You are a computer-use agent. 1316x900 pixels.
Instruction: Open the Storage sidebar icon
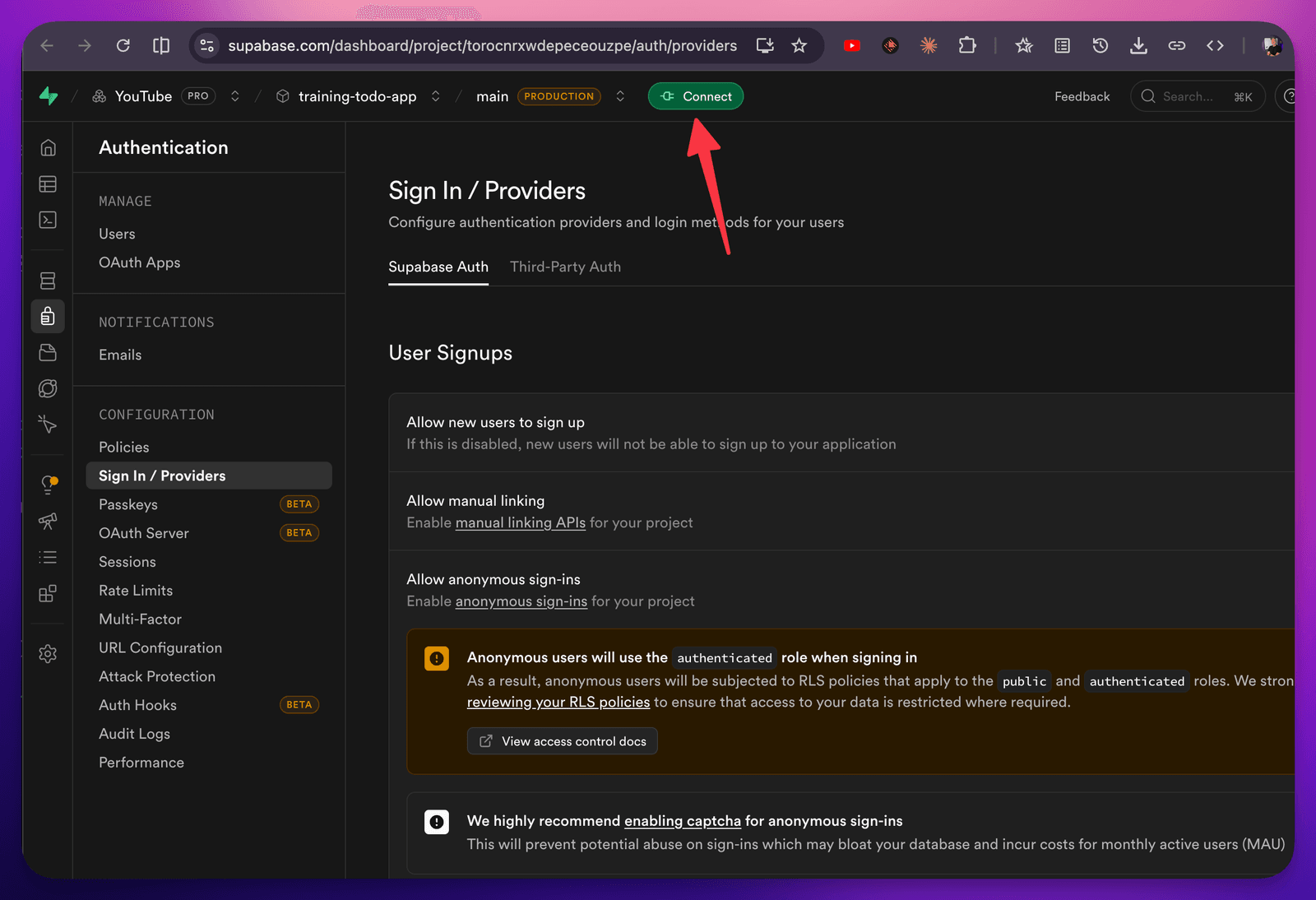point(48,352)
